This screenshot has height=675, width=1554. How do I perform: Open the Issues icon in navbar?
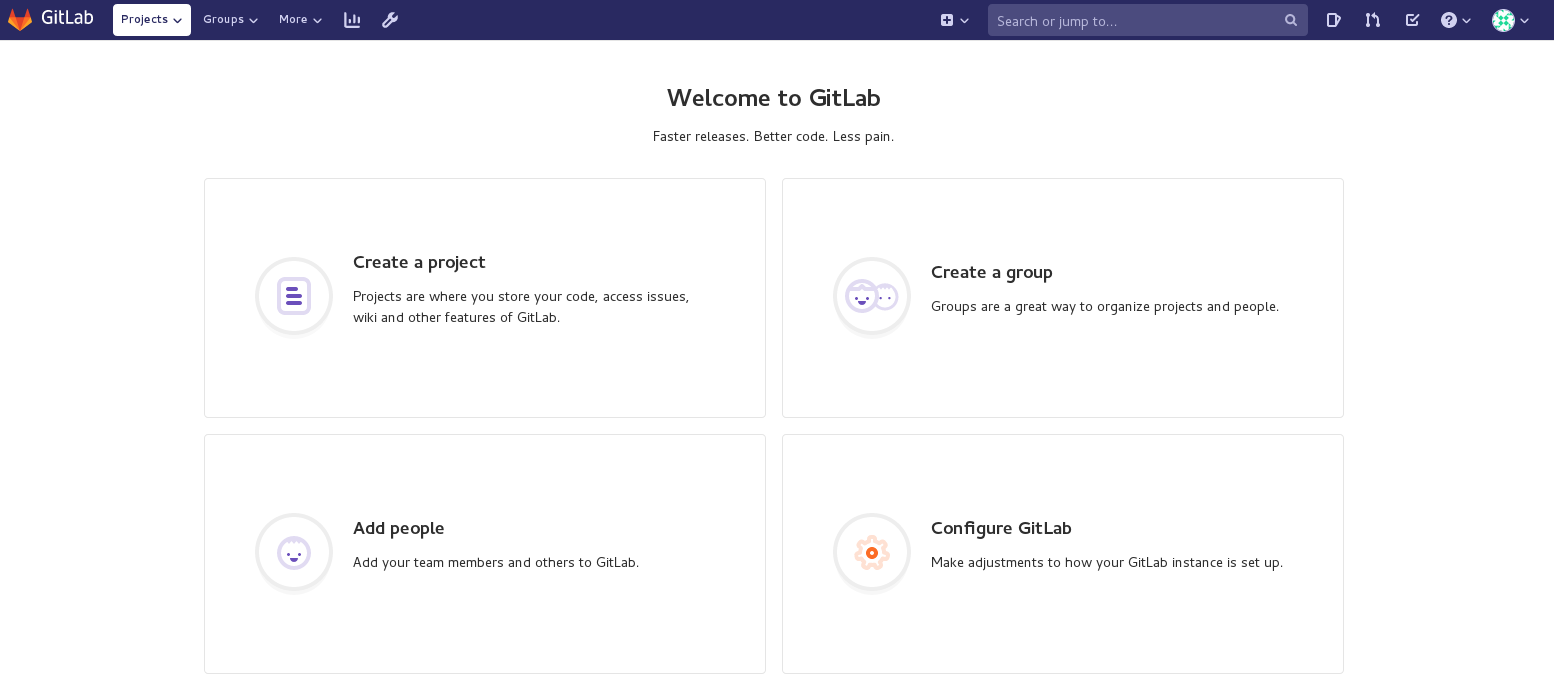[x=1333, y=20]
